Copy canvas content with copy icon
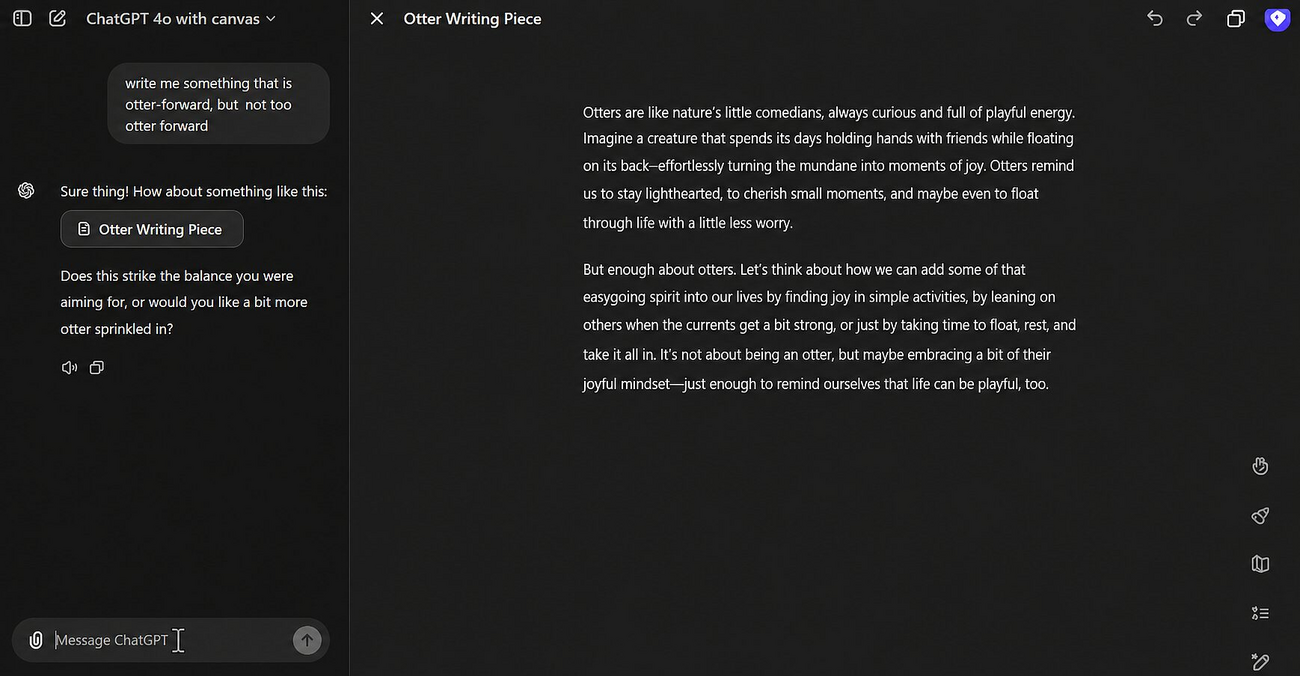Image resolution: width=1300 pixels, height=676 pixels. coord(1236,18)
